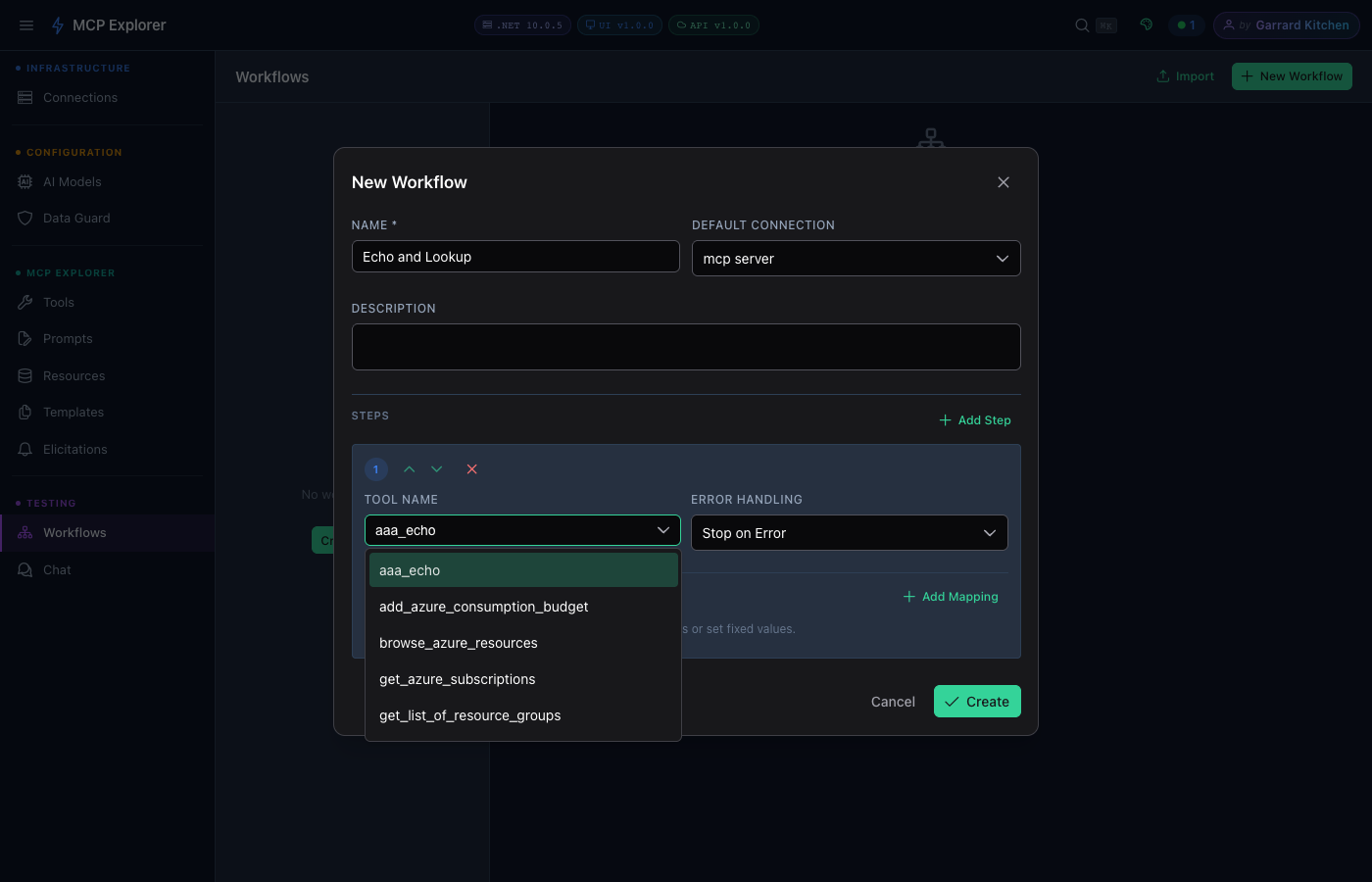This screenshot has height=882, width=1372.
Task: Select the Connections icon under Infrastructure
Action: pyautogui.click(x=24, y=97)
